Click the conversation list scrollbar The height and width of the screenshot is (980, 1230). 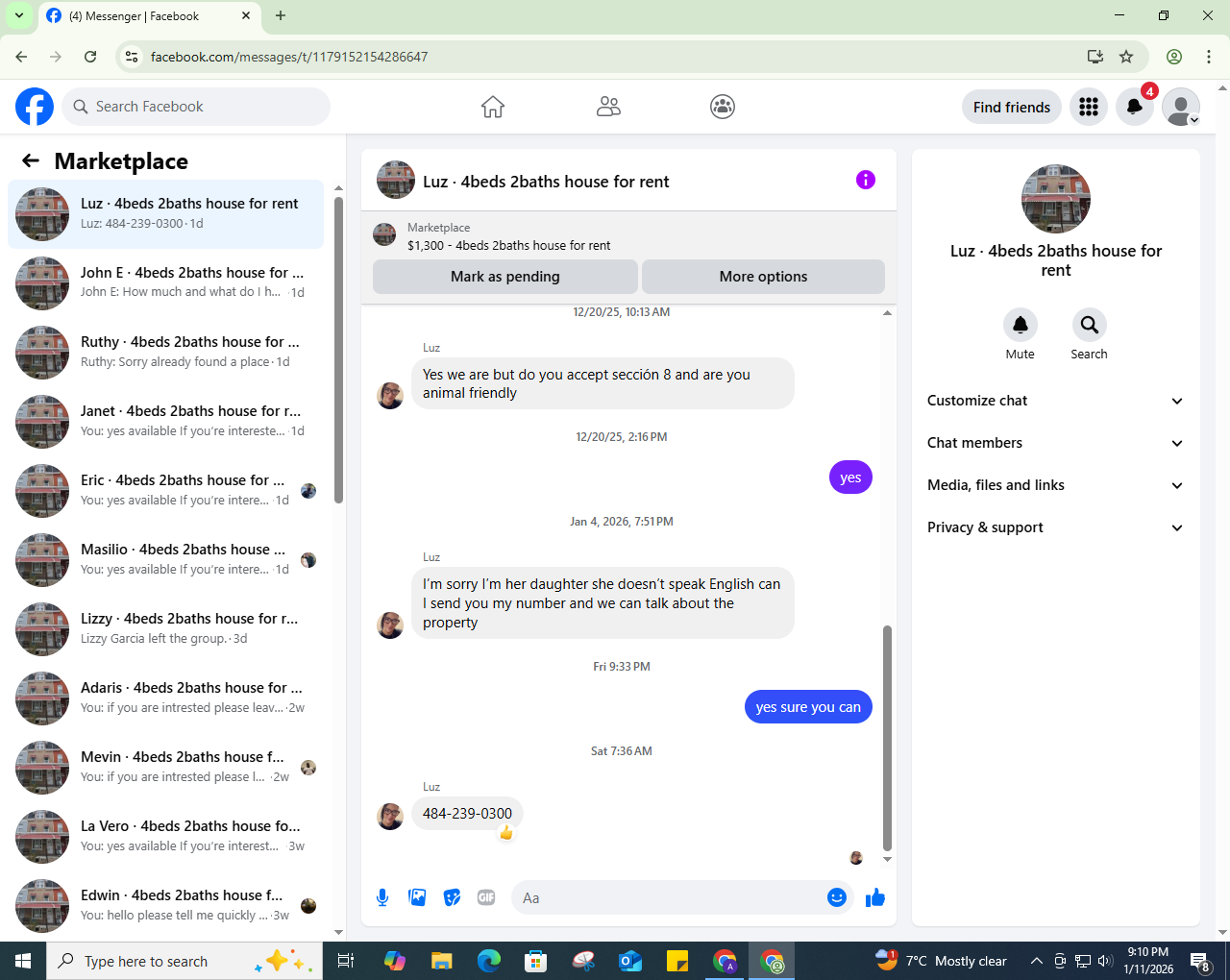pyautogui.click(x=338, y=351)
